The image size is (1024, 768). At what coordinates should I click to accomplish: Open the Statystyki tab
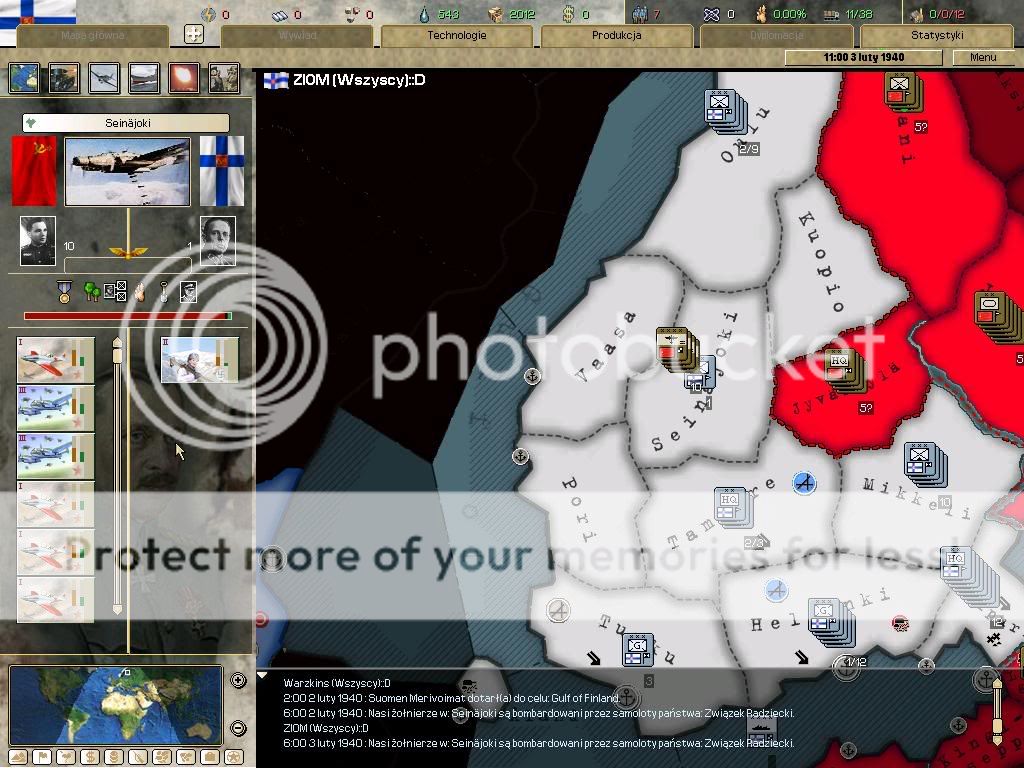[x=937, y=35]
